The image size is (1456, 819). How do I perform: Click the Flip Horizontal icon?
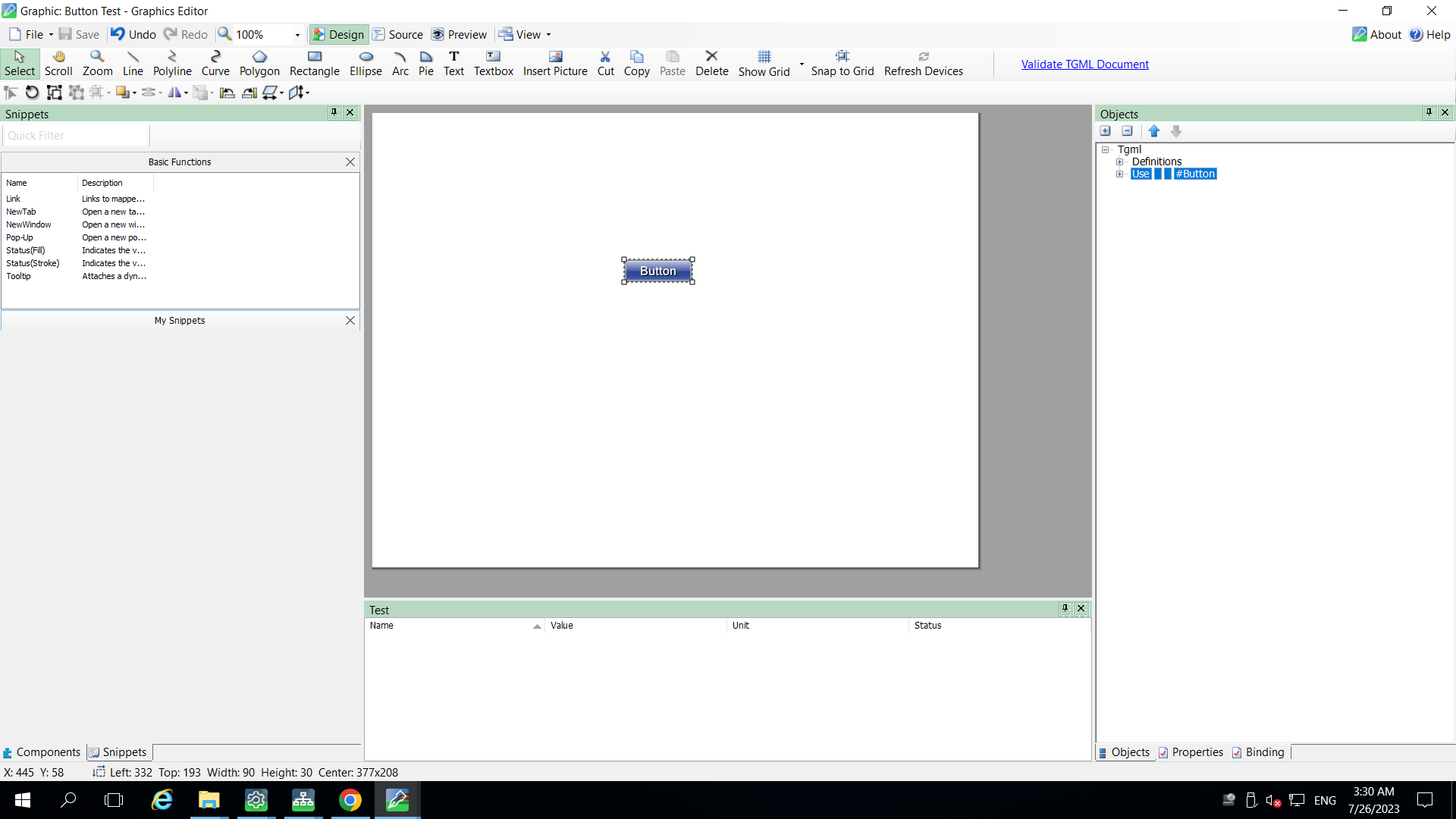176,92
